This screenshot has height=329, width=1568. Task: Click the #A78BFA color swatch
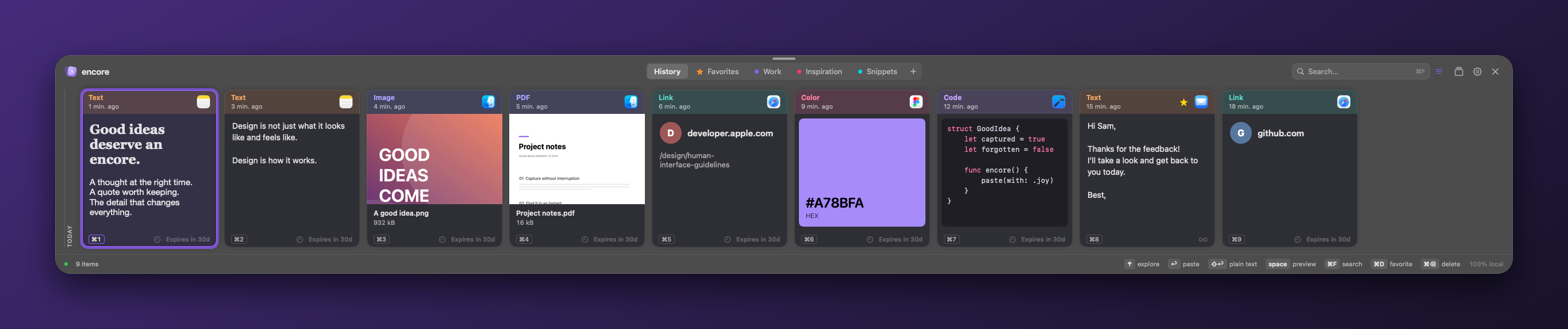tap(861, 173)
